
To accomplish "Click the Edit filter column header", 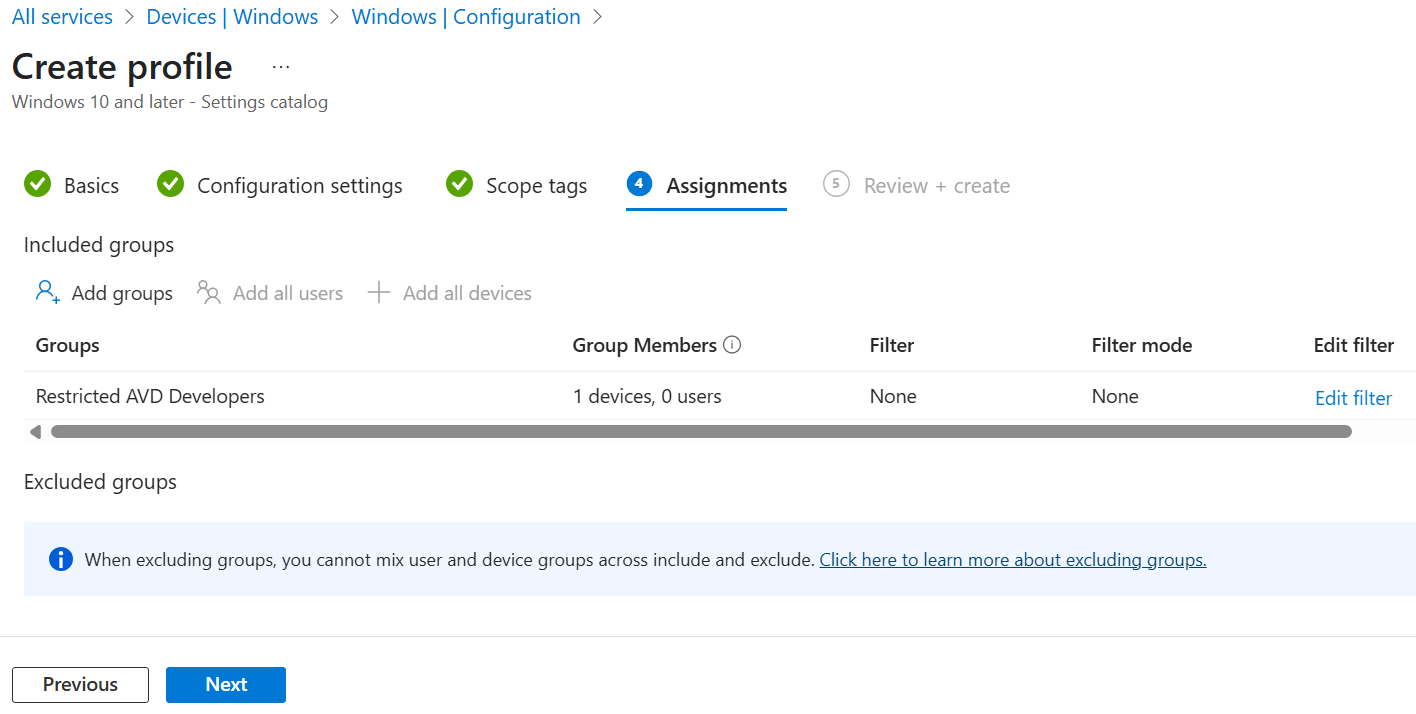I will pyautogui.click(x=1354, y=345).
